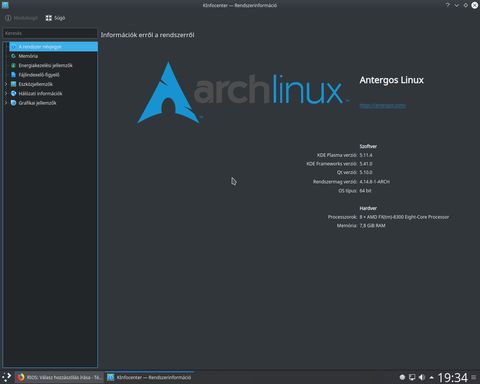Click the Firefox icon in the taskbar

pyautogui.click(x=21, y=377)
